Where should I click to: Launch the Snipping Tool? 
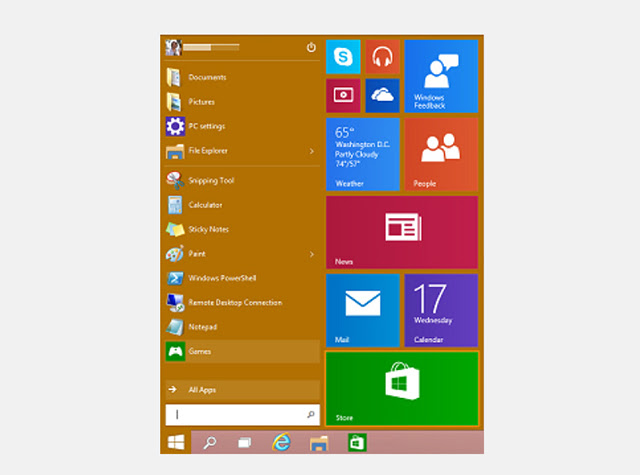click(x=242, y=180)
